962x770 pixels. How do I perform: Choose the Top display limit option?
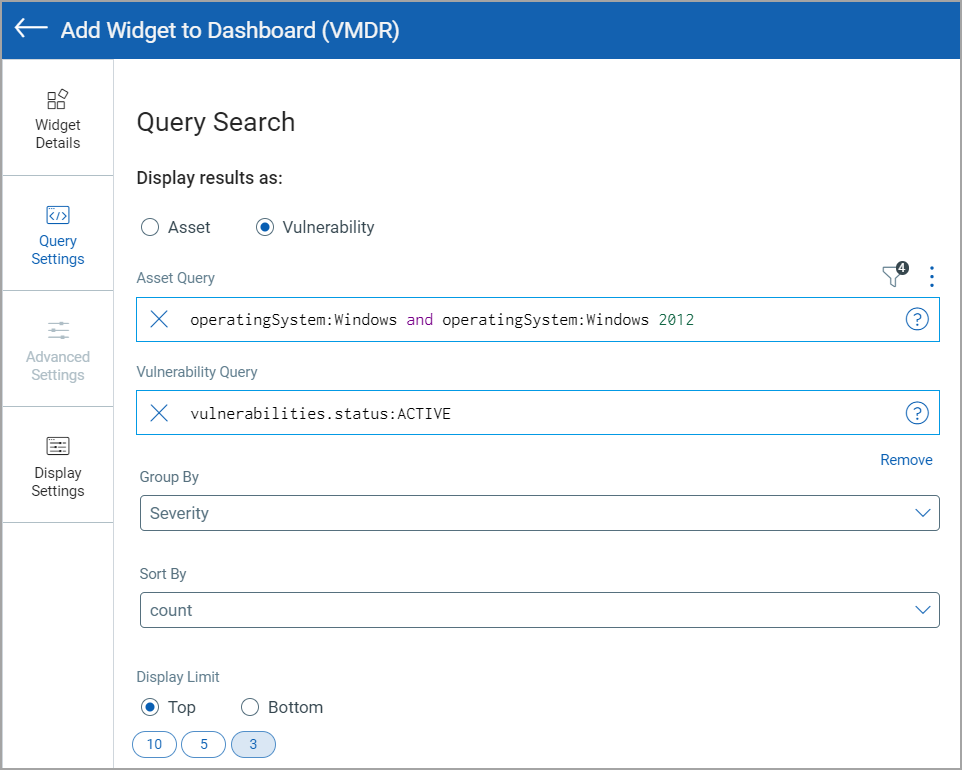pos(150,707)
